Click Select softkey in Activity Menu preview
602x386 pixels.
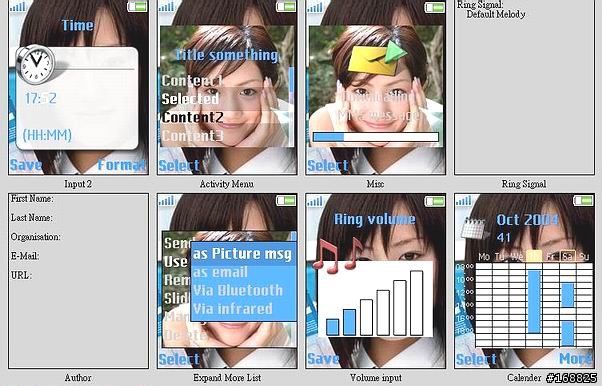point(179,166)
